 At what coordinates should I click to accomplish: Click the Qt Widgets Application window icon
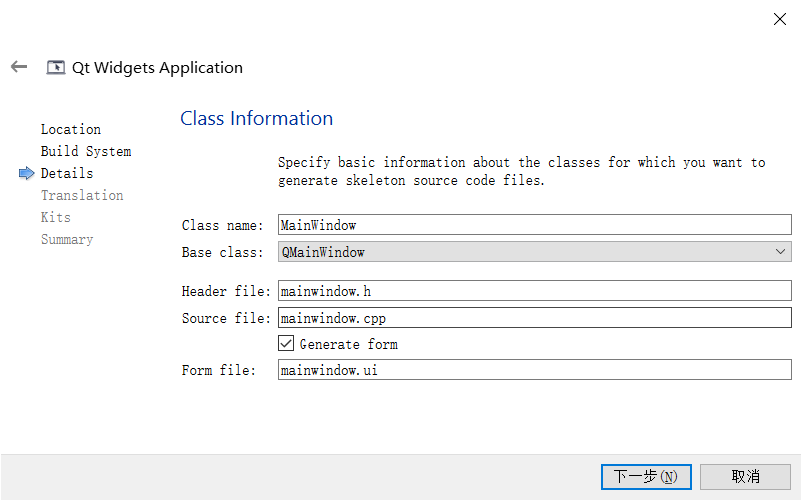(x=56, y=67)
